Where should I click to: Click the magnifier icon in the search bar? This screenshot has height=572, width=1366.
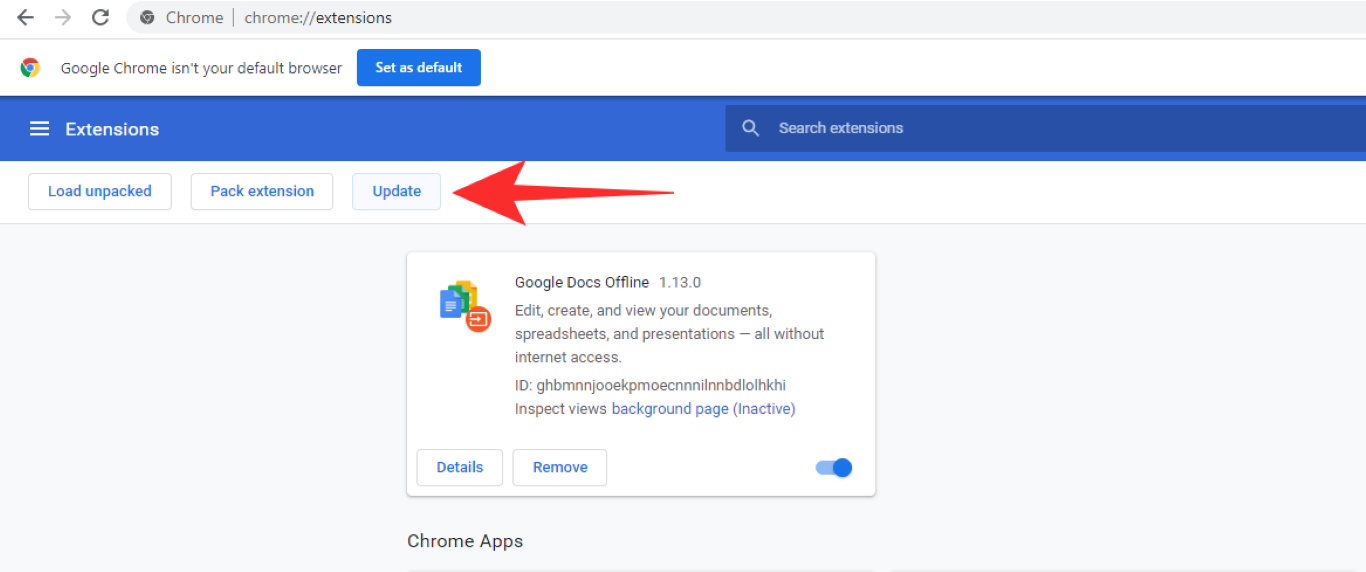751,128
